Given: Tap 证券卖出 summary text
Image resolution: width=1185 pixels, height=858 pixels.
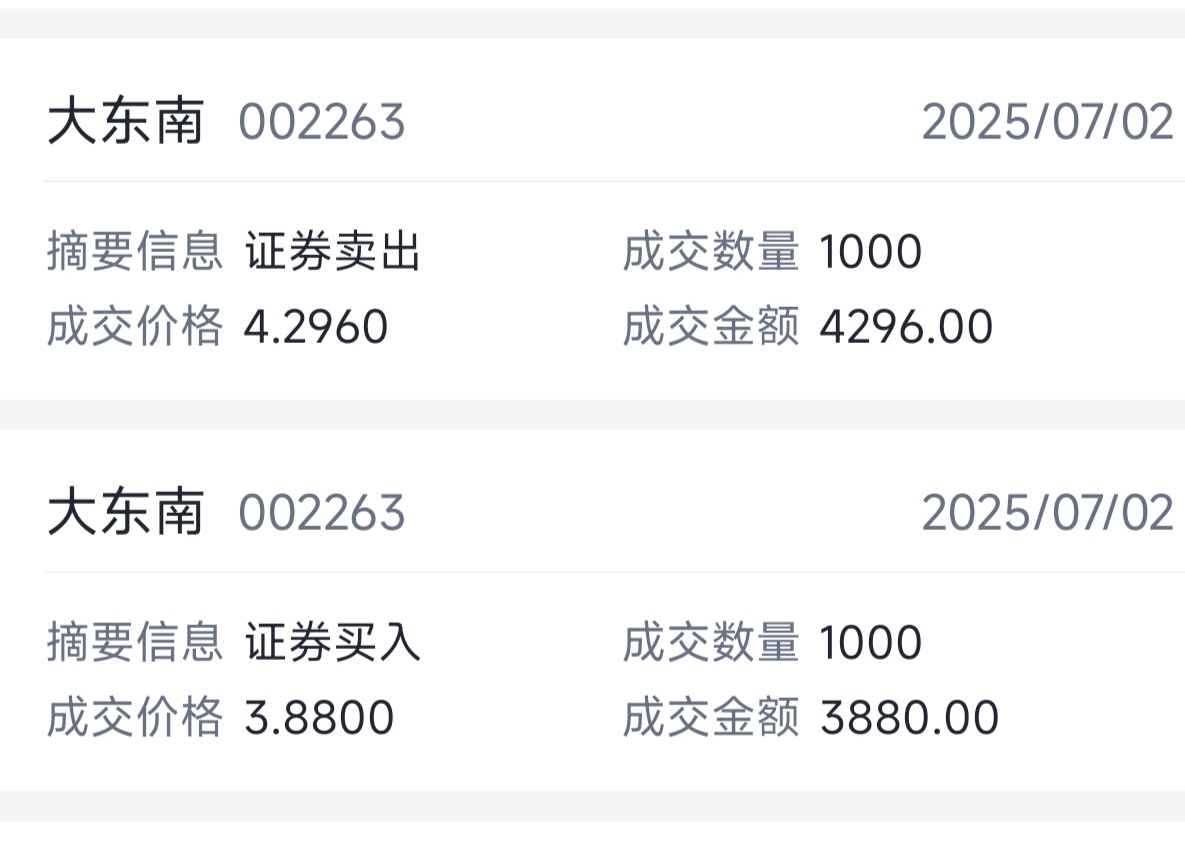Looking at the screenshot, I should (x=333, y=251).
